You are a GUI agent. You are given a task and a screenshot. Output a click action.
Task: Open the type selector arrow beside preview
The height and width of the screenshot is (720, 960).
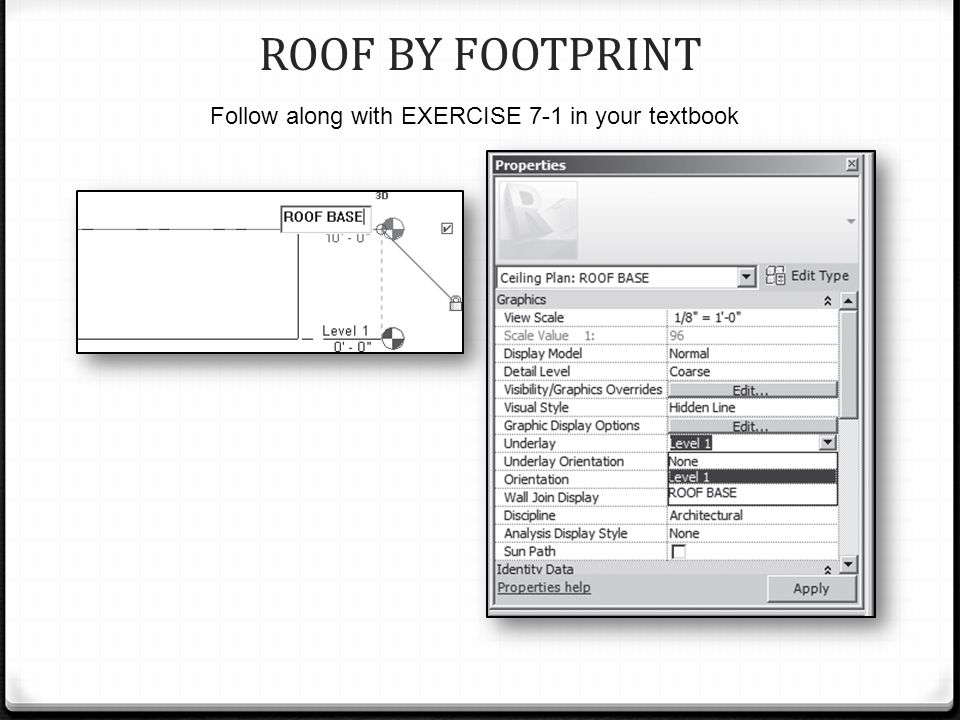click(851, 221)
